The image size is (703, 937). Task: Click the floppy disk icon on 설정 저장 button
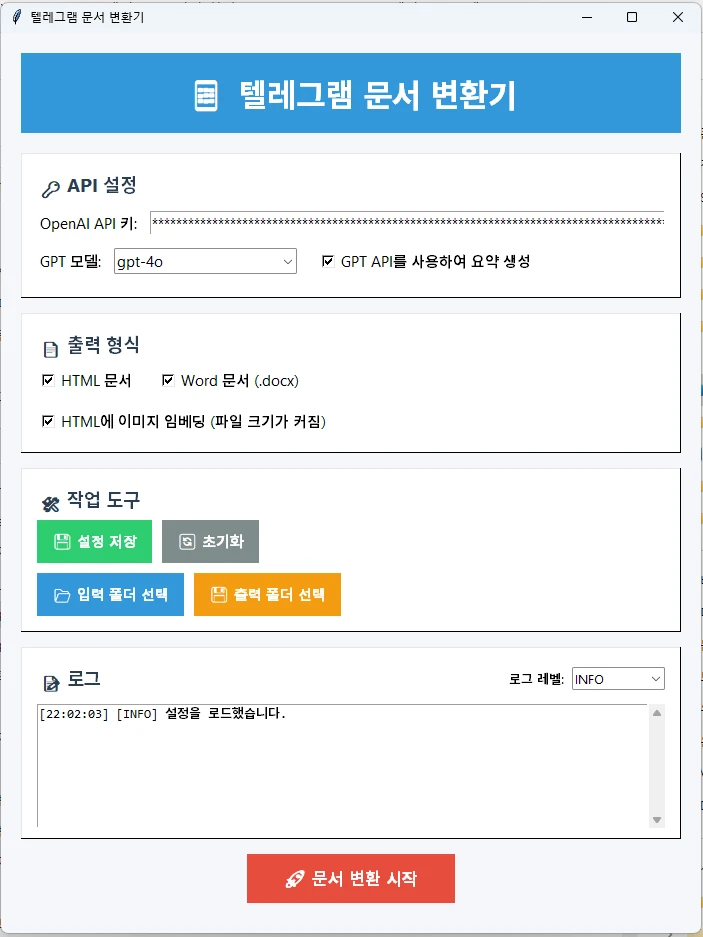(x=63, y=540)
